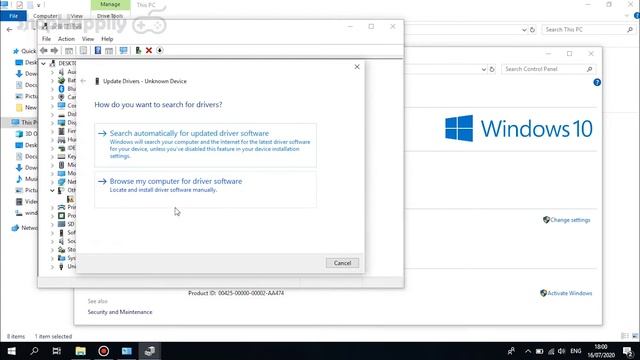Select Videos folder in File Explorer sidebar
The height and width of the screenshot is (360, 640).
[x=27, y=201]
